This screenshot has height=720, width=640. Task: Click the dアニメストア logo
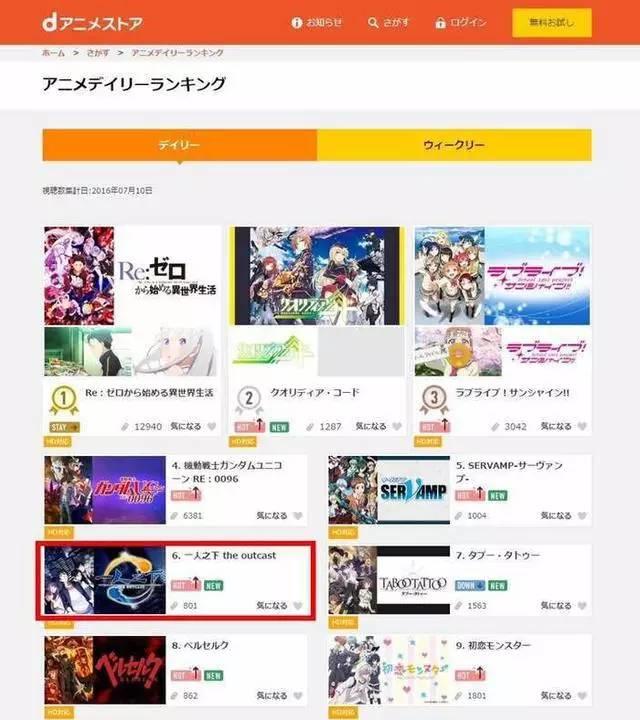point(92,23)
